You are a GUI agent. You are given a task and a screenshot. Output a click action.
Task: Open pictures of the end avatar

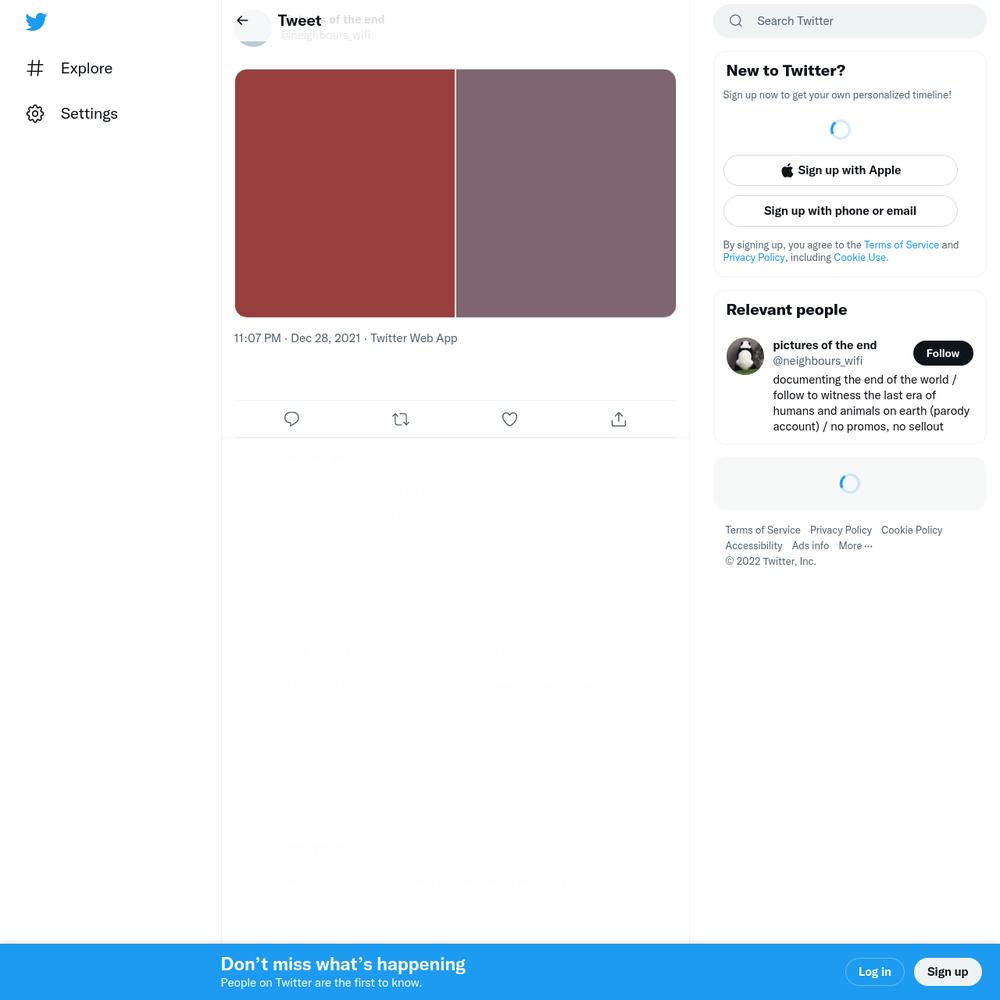point(745,356)
